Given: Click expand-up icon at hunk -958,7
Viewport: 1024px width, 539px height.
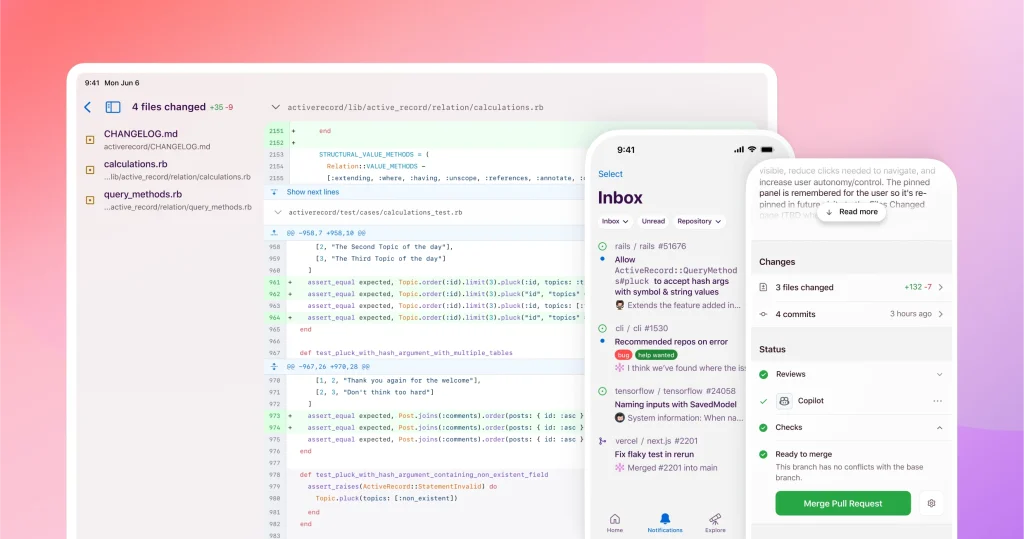Looking at the screenshot, I should (x=275, y=232).
